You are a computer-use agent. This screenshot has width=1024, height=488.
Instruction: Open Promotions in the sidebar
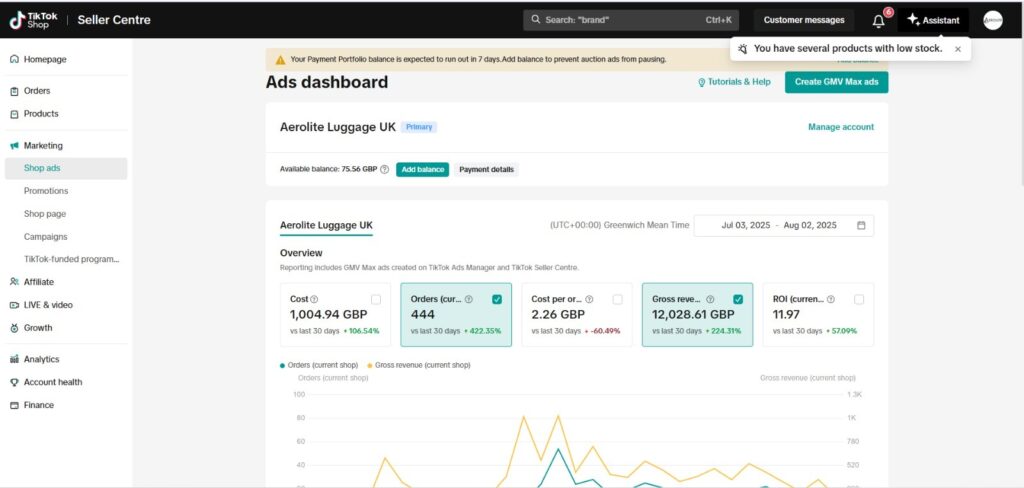click(46, 191)
